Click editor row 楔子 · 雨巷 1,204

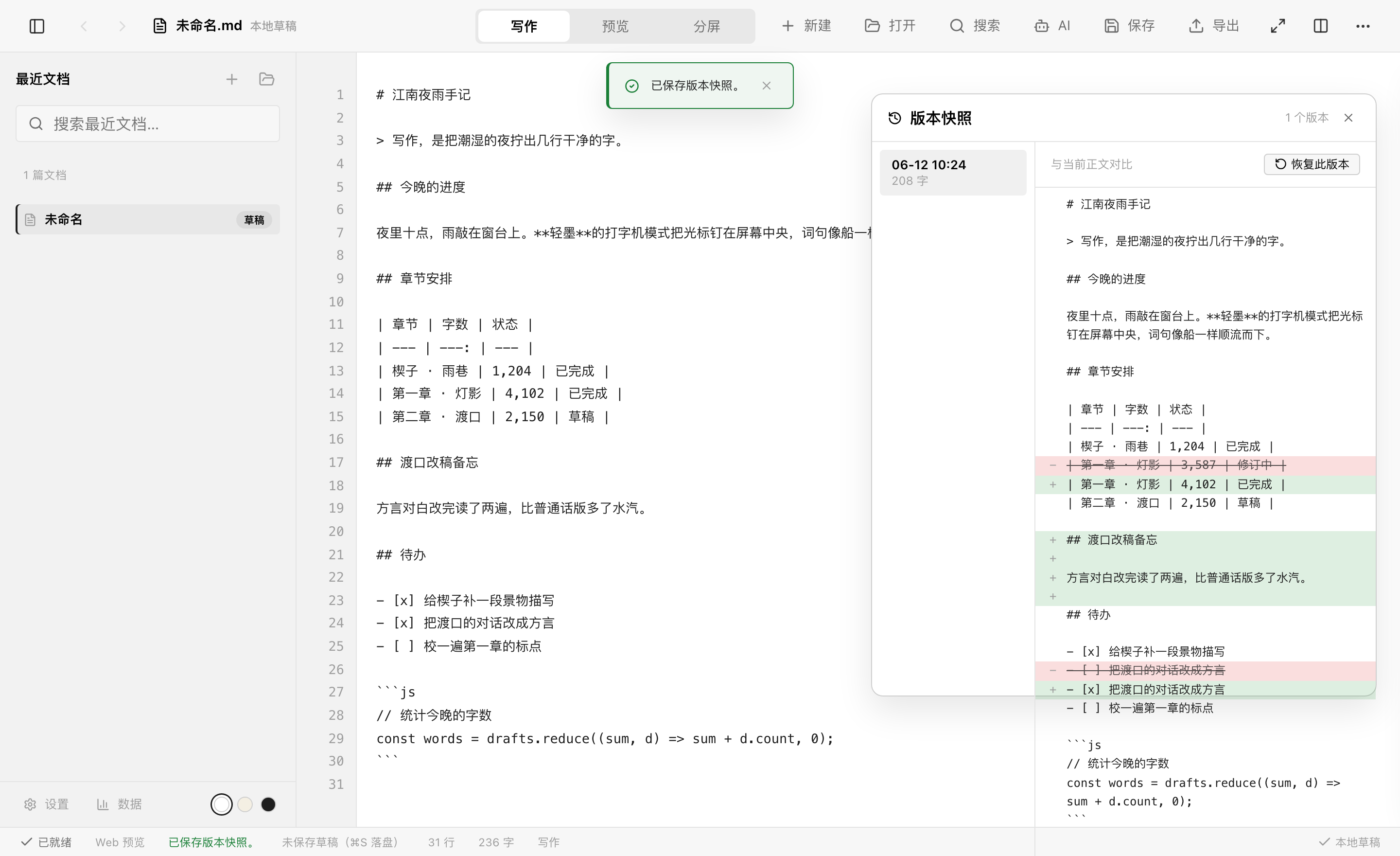point(492,371)
